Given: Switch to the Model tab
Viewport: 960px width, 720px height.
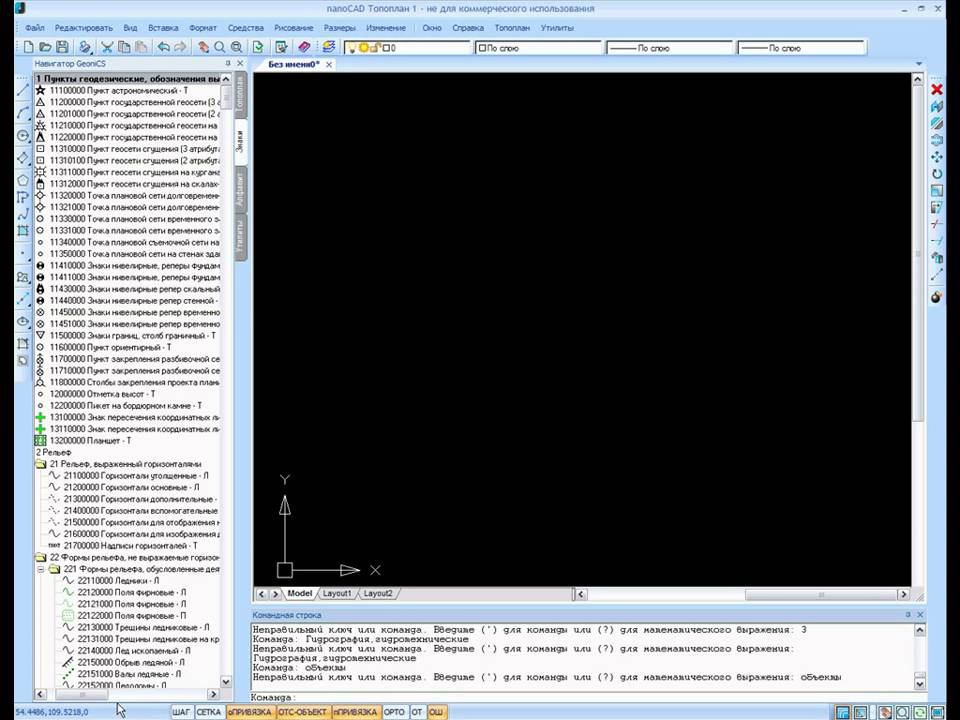Looking at the screenshot, I should (299, 594).
